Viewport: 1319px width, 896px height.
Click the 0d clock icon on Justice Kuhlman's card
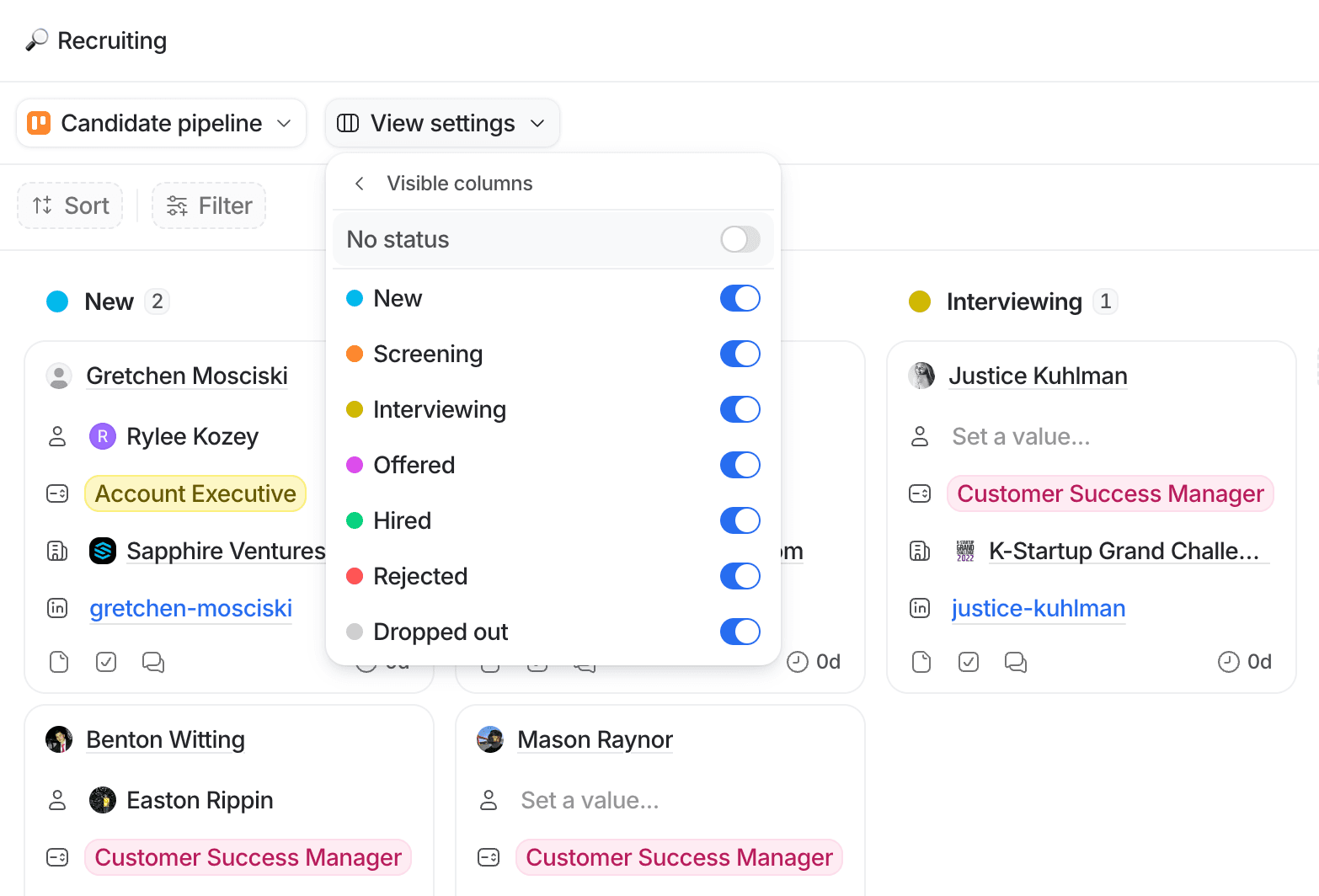click(1229, 662)
